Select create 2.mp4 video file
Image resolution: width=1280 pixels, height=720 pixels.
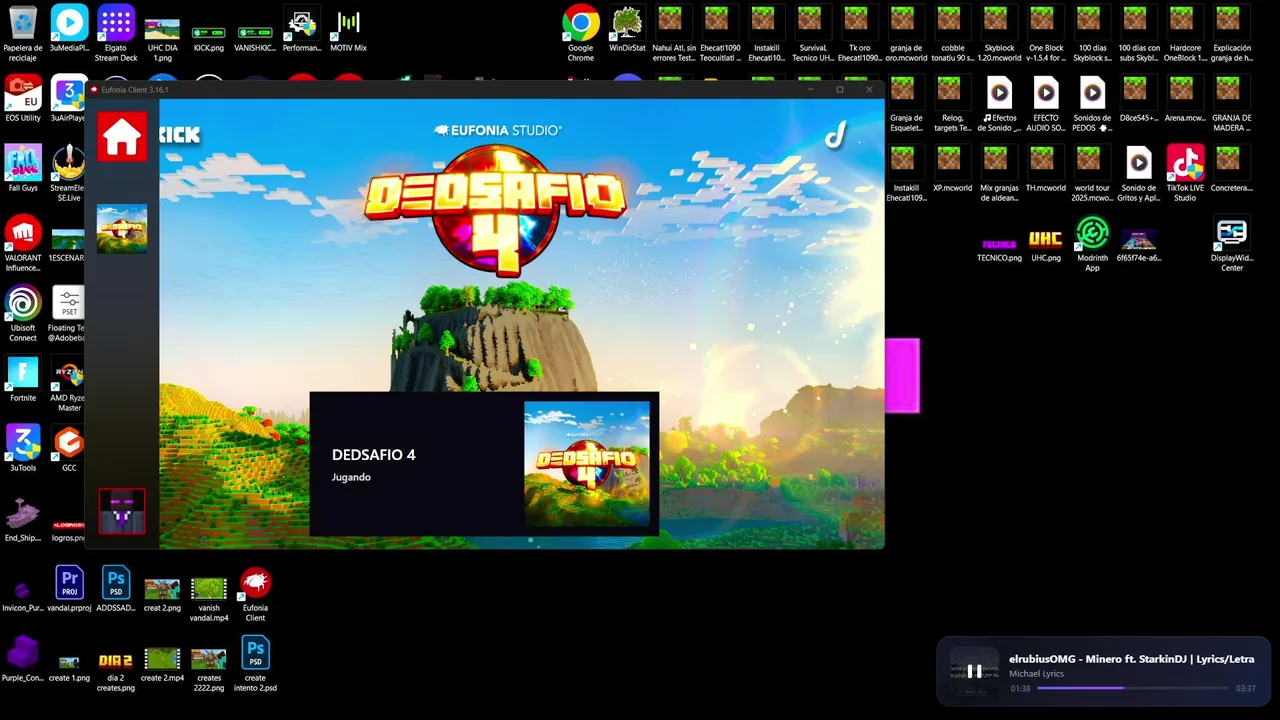tap(162, 664)
